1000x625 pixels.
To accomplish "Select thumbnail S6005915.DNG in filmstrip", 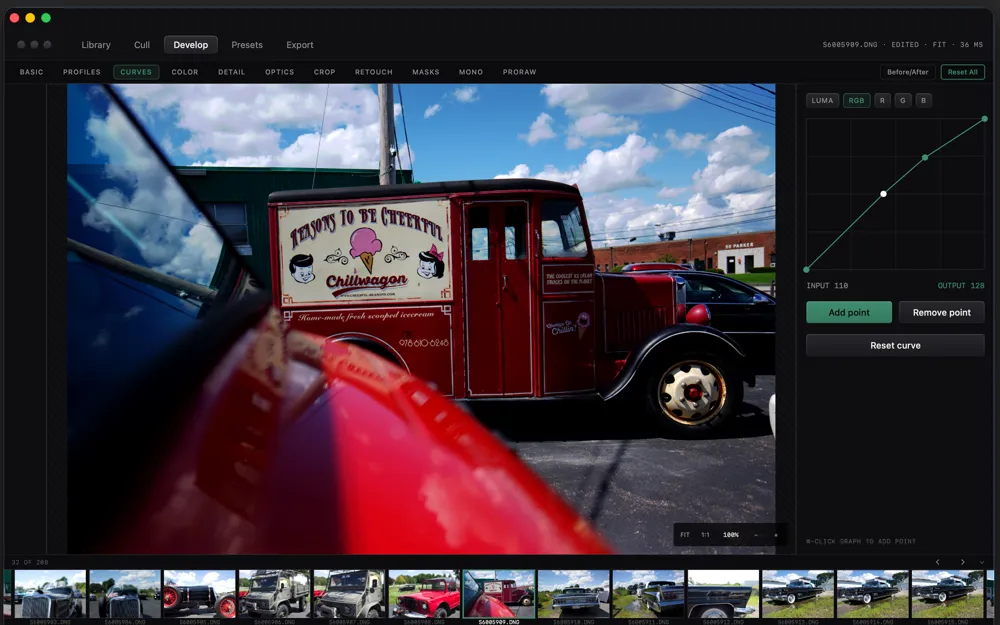I will click(948, 594).
